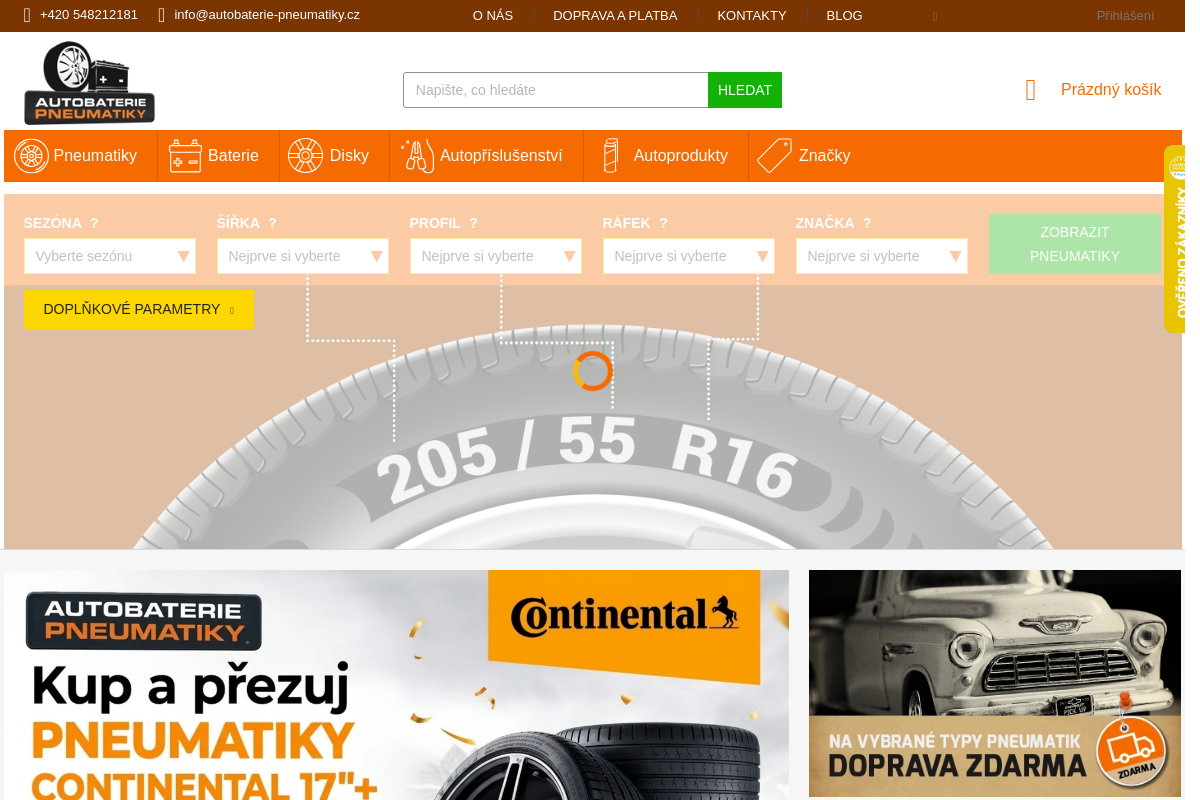The image size is (1200, 800).
Task: Click the phone number +420 548212181
Action: pos(89,15)
